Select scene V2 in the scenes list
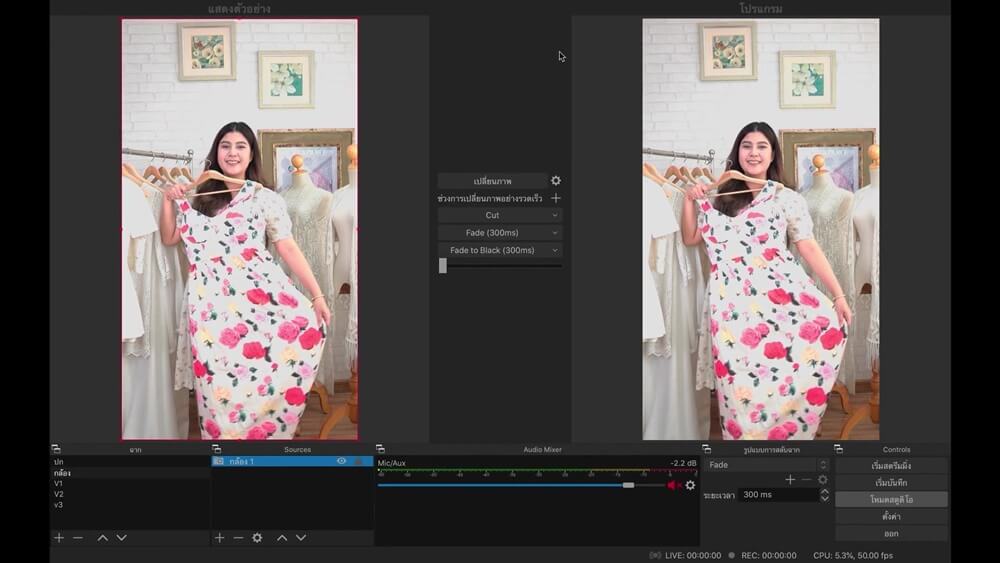Image resolution: width=1000 pixels, height=563 pixels. (x=59, y=494)
